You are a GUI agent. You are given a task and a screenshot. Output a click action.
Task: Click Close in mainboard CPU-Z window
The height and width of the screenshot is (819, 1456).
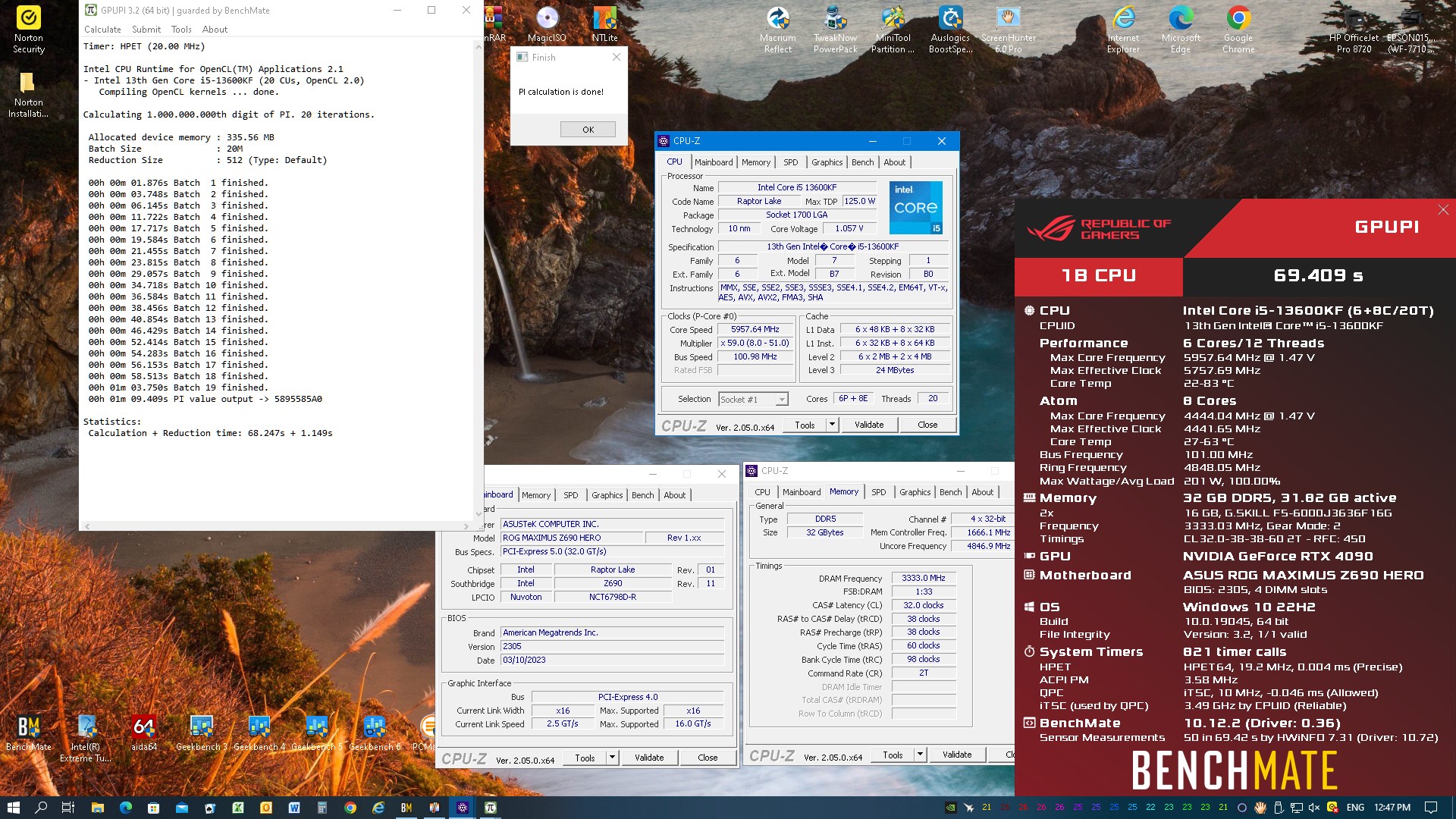pos(708,758)
